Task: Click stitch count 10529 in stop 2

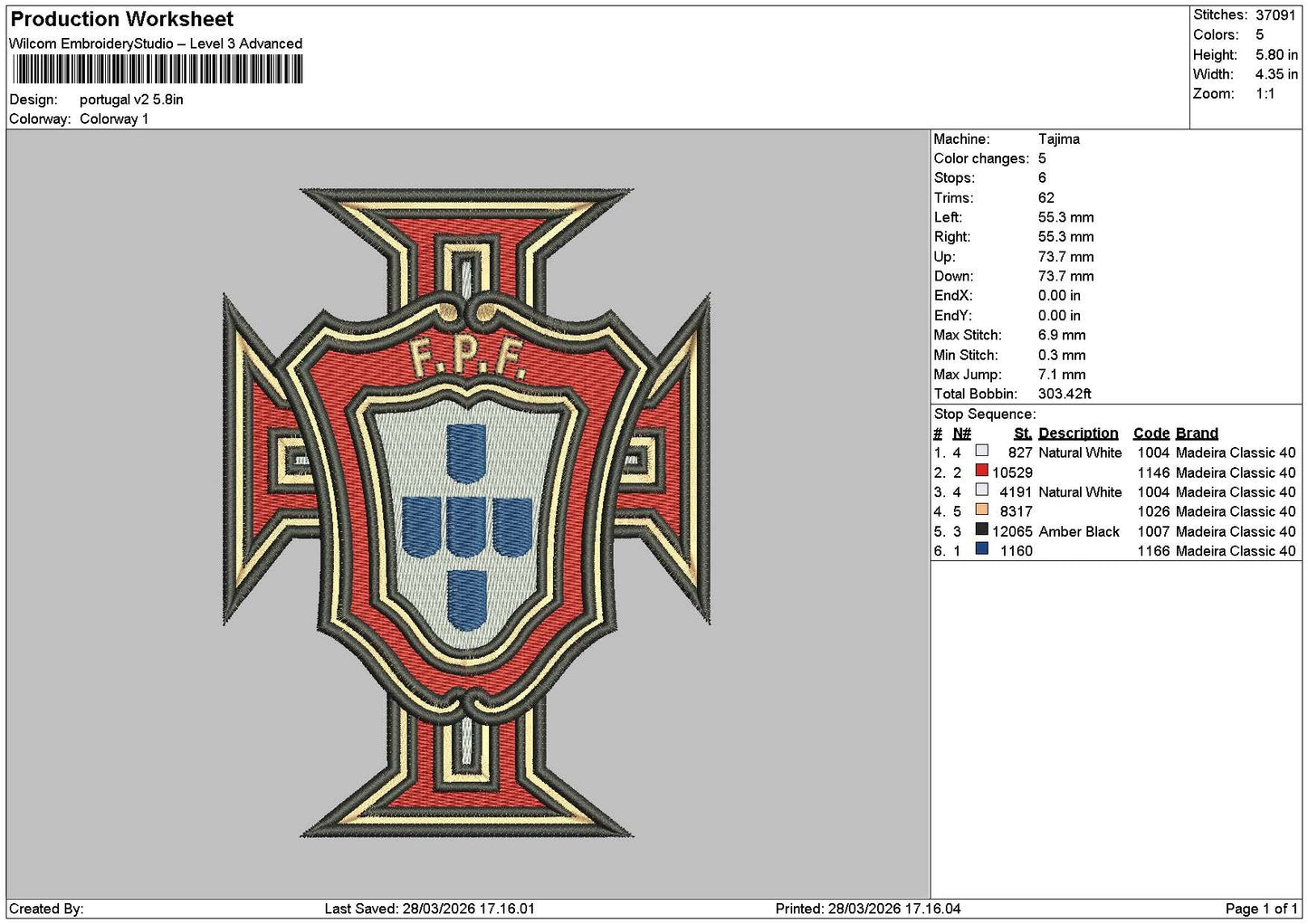Action: [1012, 472]
